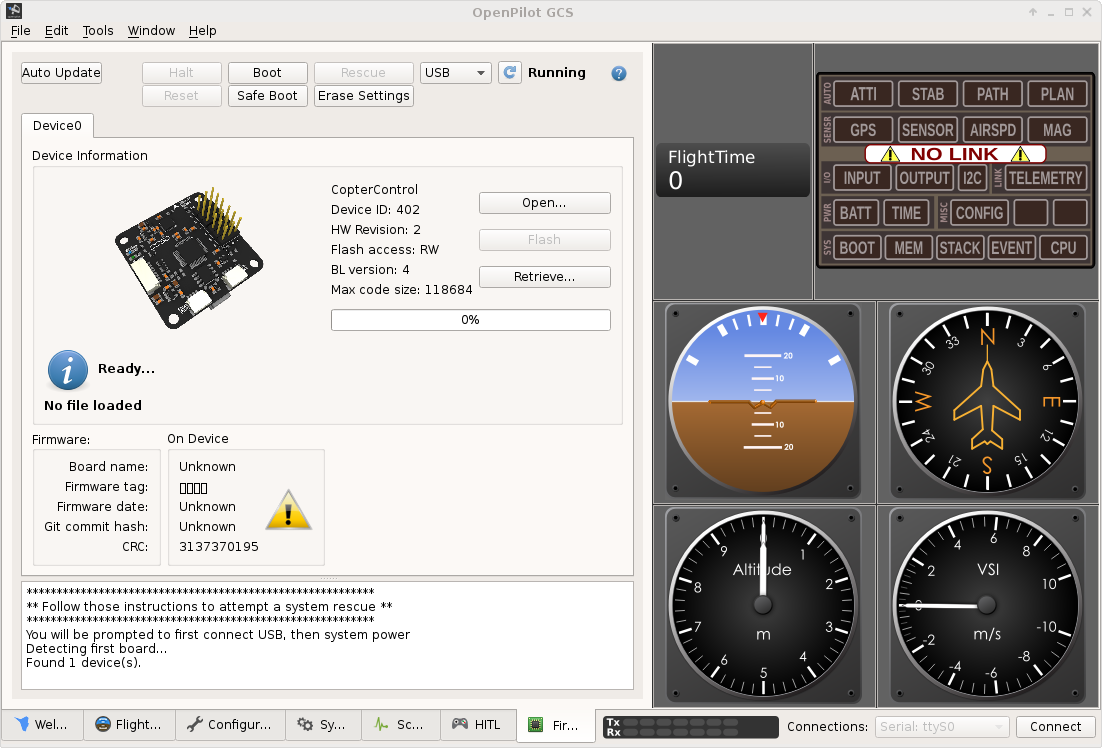Click the Retrieve... firmware button
The image size is (1102, 748).
pos(545,277)
